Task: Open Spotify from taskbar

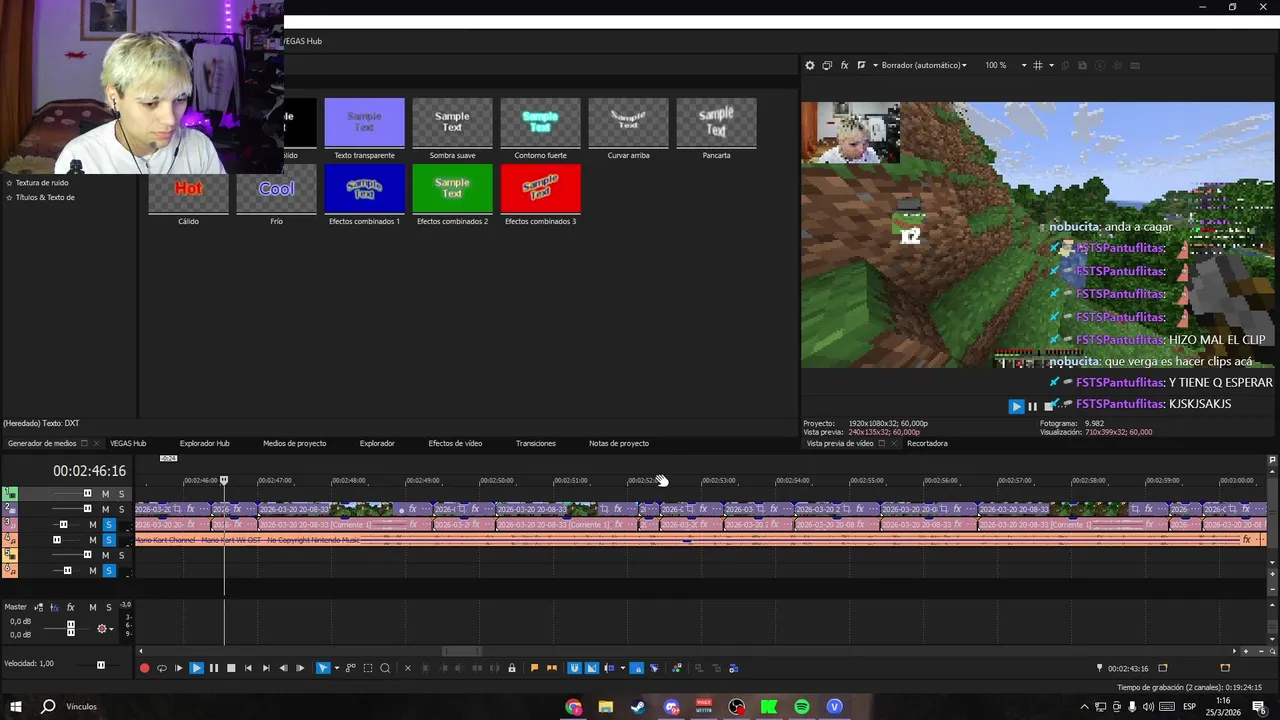Action: click(802, 707)
